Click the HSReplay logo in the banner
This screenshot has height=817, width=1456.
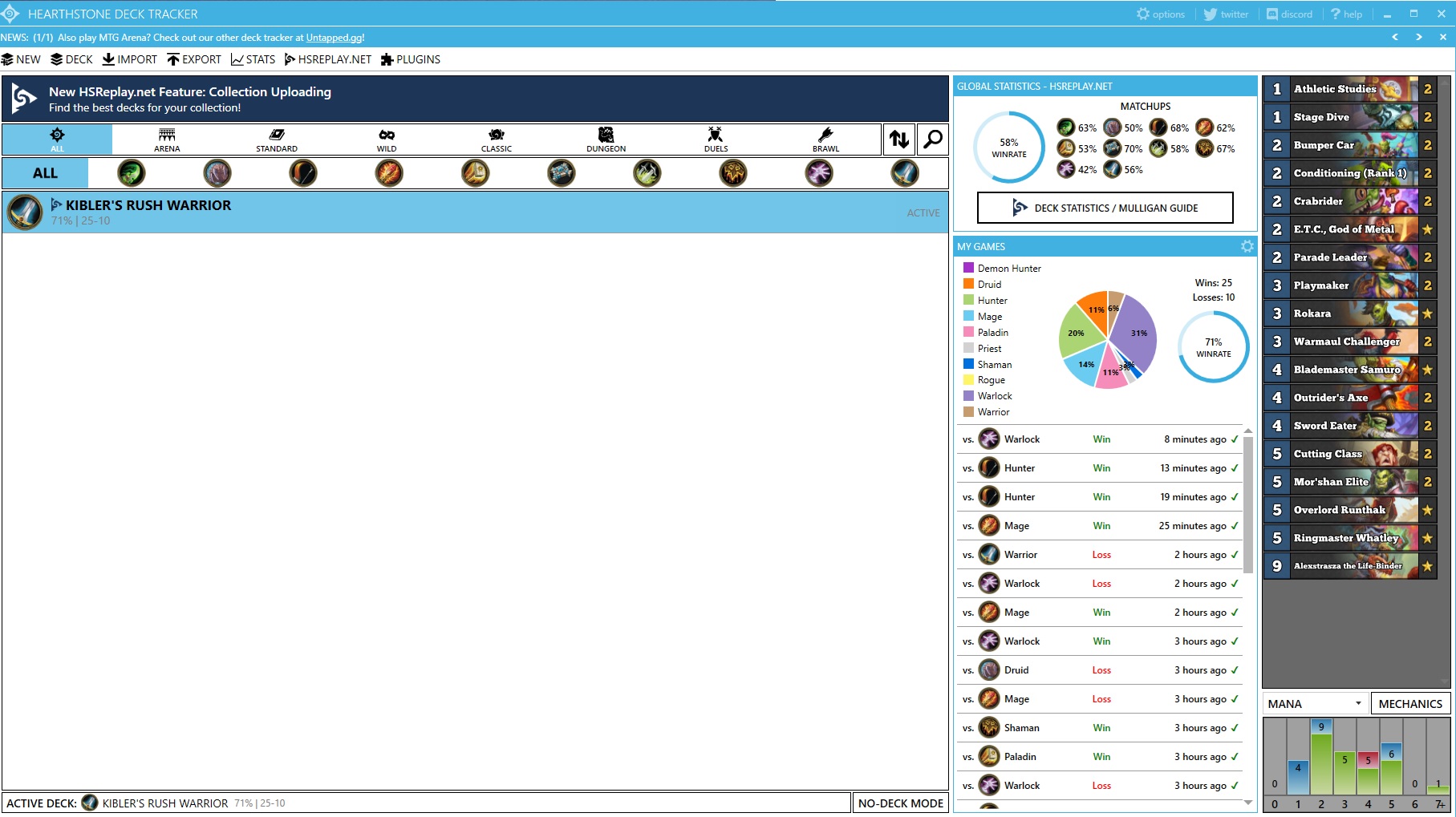[x=24, y=99]
